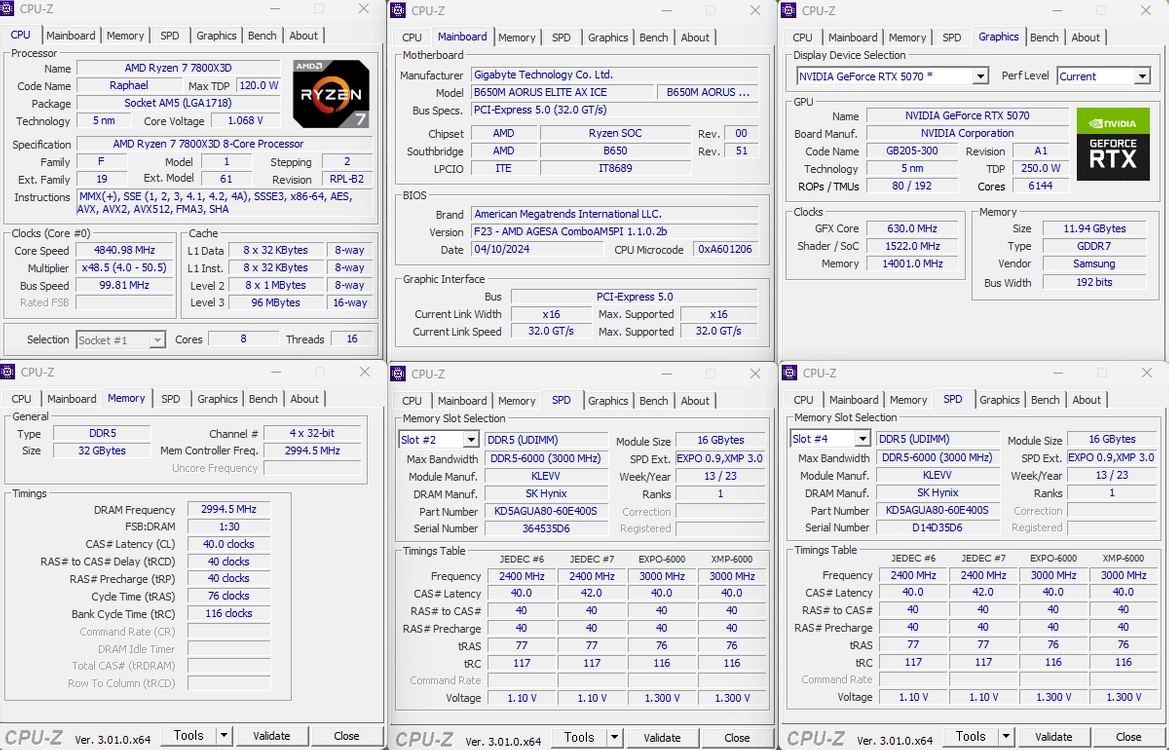Open the Display Device Selection dropdown showing RTX 5070
The width and height of the screenshot is (1169, 750).
tap(892, 76)
